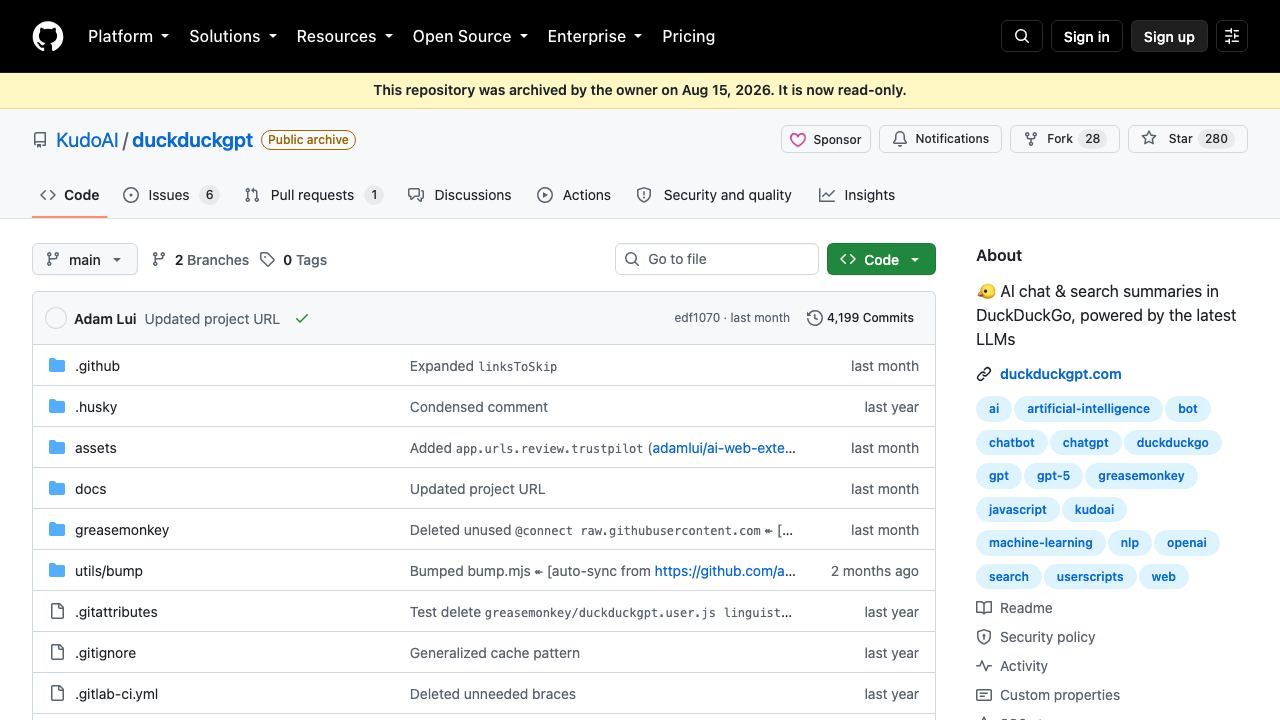Viewport: 1280px width, 720px height.
Task: Open the appearance settings icon in header
Action: click(1232, 36)
